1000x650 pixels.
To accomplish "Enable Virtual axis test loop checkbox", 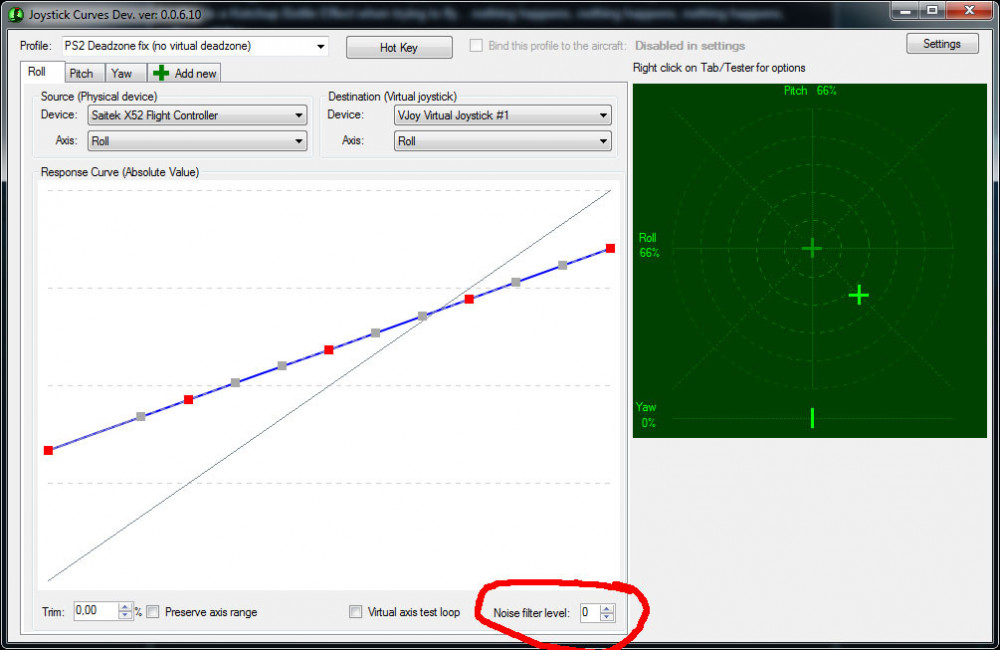I will pos(355,612).
